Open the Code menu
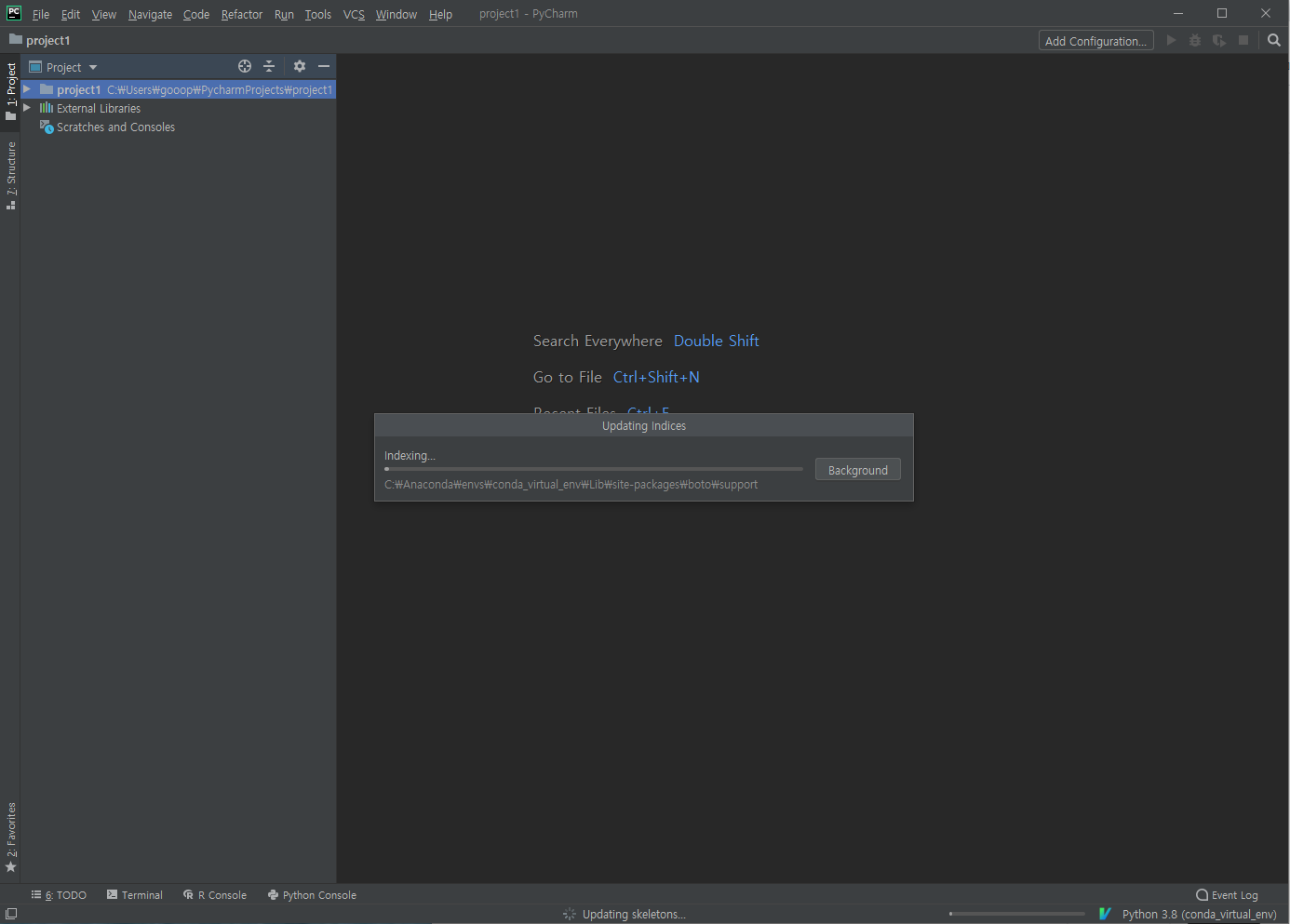 pyautogui.click(x=196, y=14)
